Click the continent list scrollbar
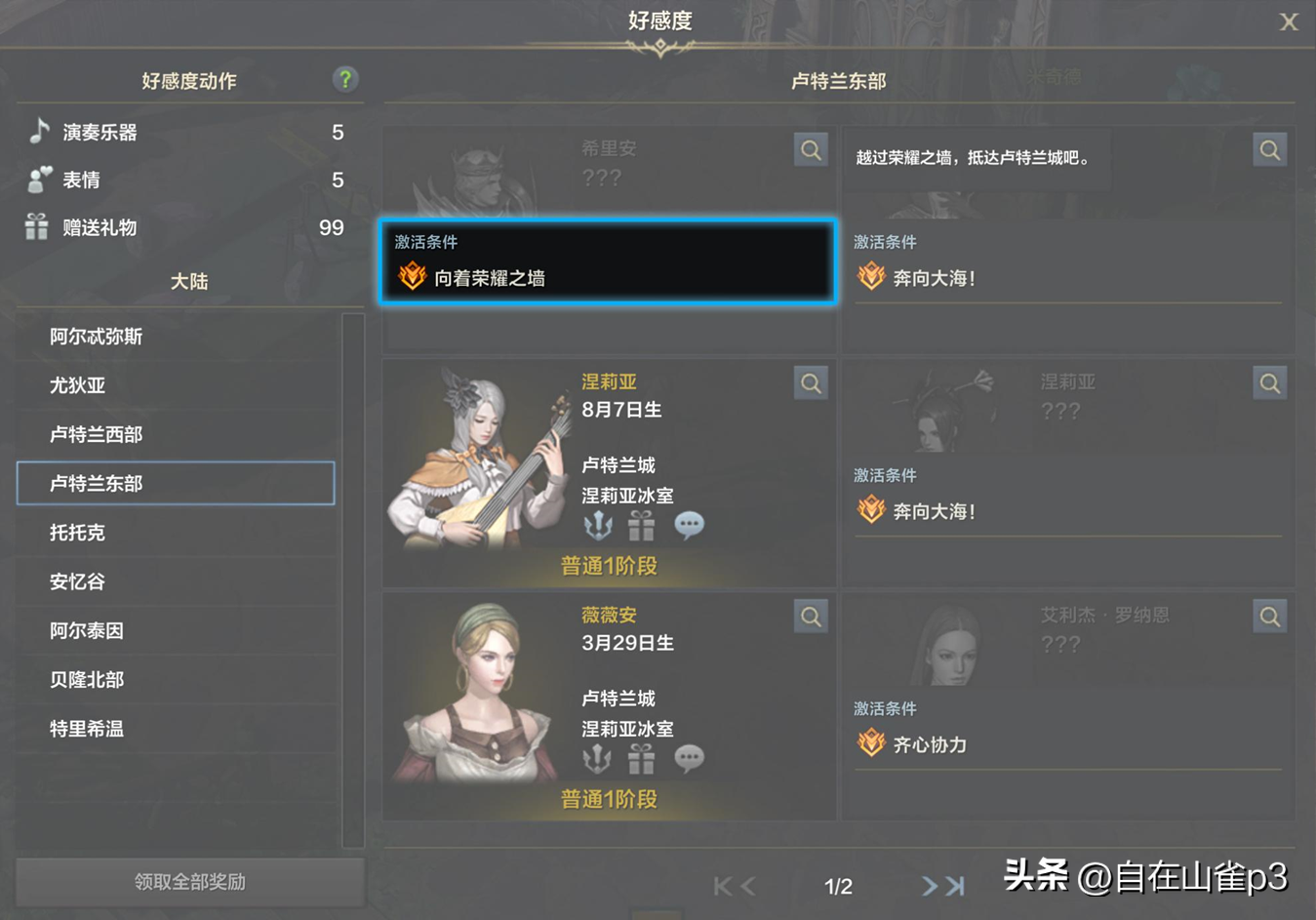Viewport: 1316px width, 920px height. (x=353, y=580)
